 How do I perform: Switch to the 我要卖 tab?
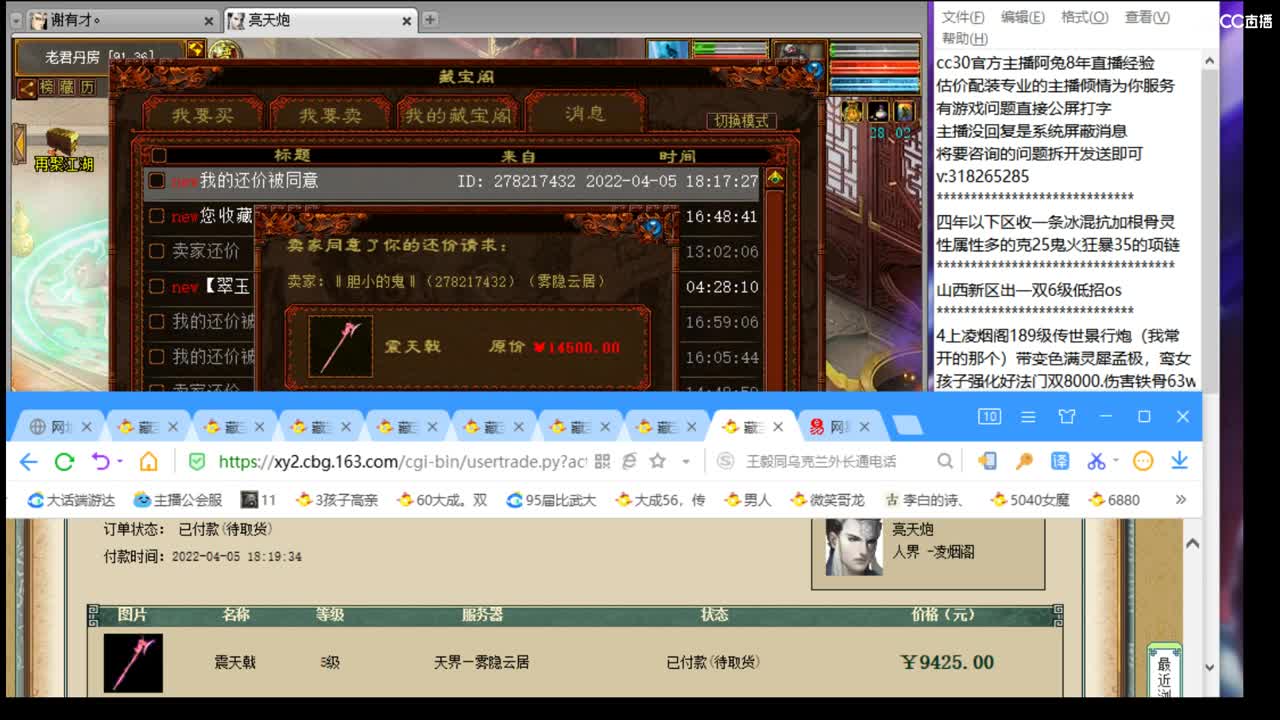pos(330,115)
